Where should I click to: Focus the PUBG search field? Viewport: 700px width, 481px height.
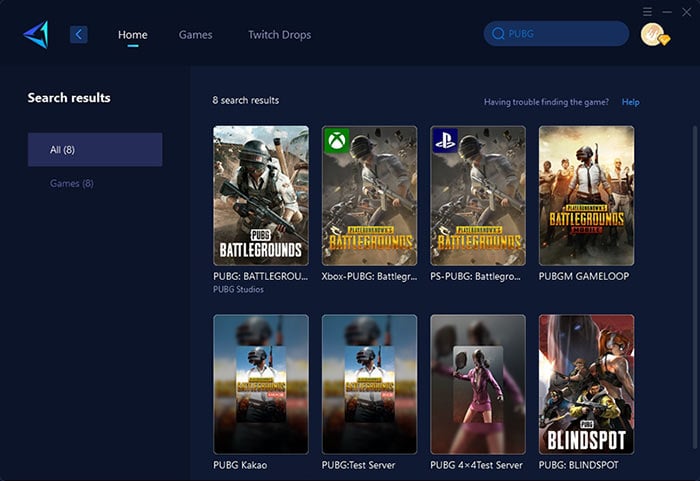point(556,33)
